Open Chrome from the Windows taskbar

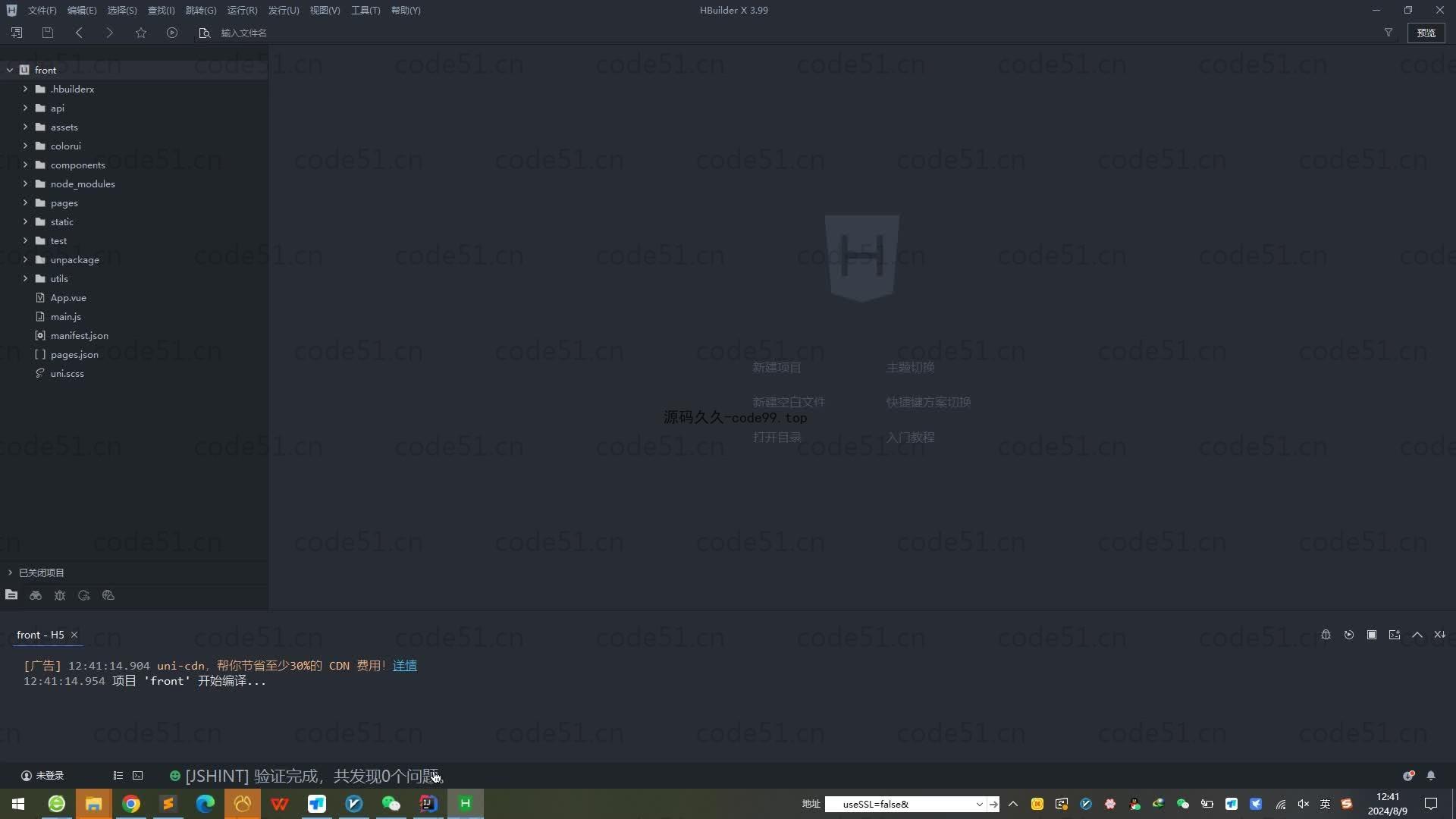click(131, 804)
